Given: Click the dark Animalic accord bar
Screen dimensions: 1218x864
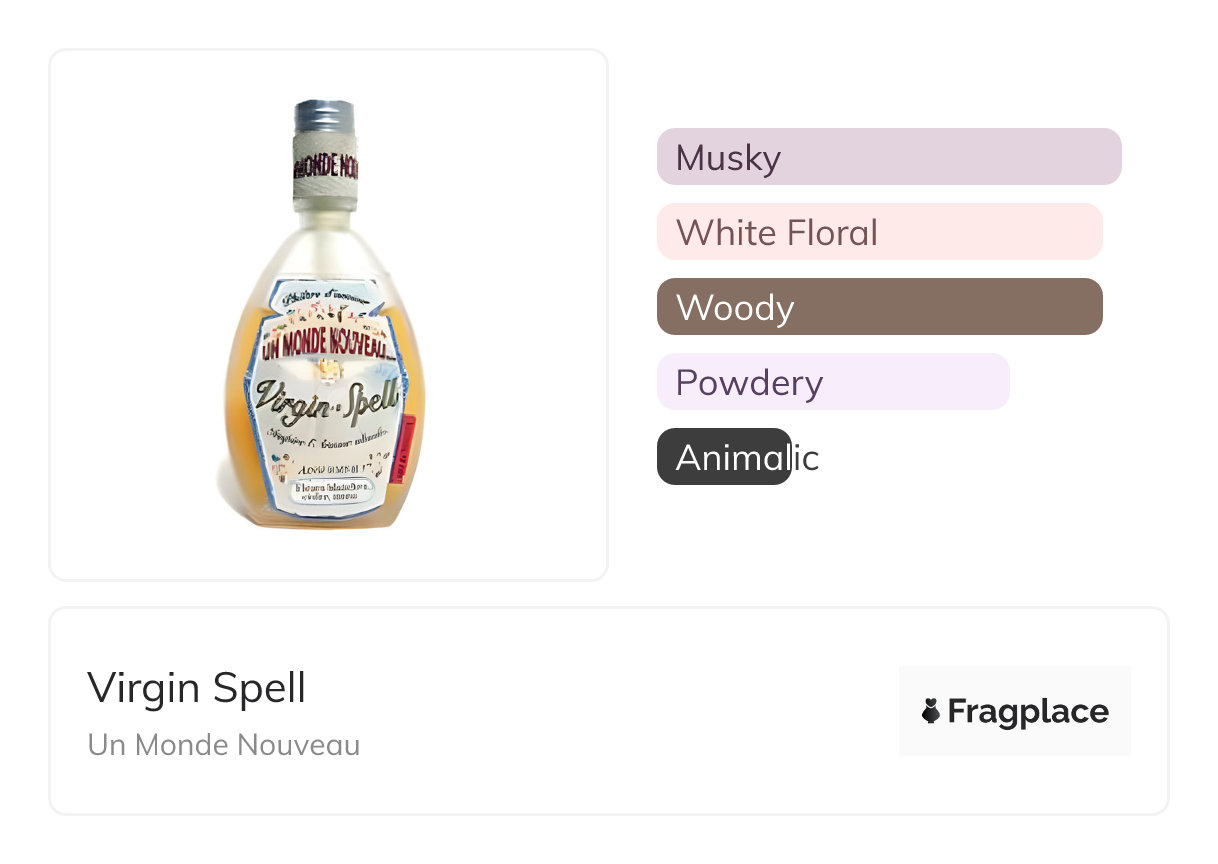Looking at the screenshot, I should [x=723, y=457].
